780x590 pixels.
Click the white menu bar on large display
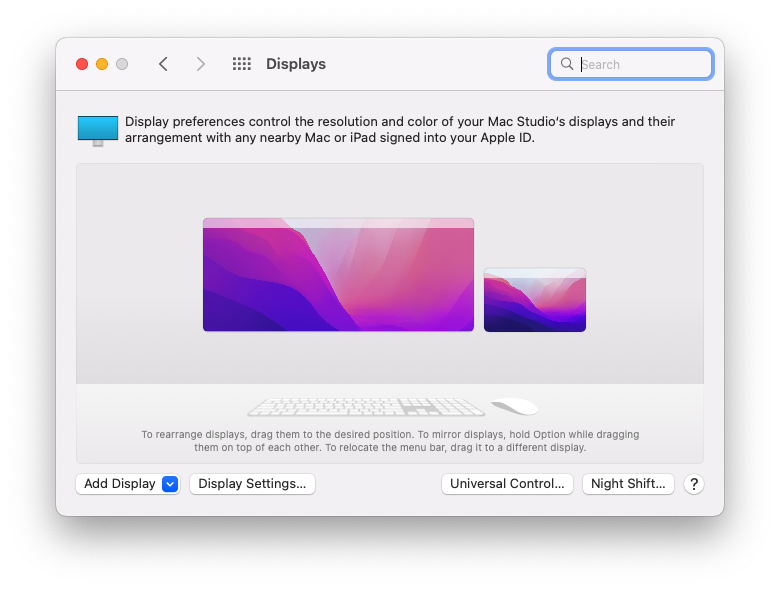pyautogui.click(x=338, y=223)
